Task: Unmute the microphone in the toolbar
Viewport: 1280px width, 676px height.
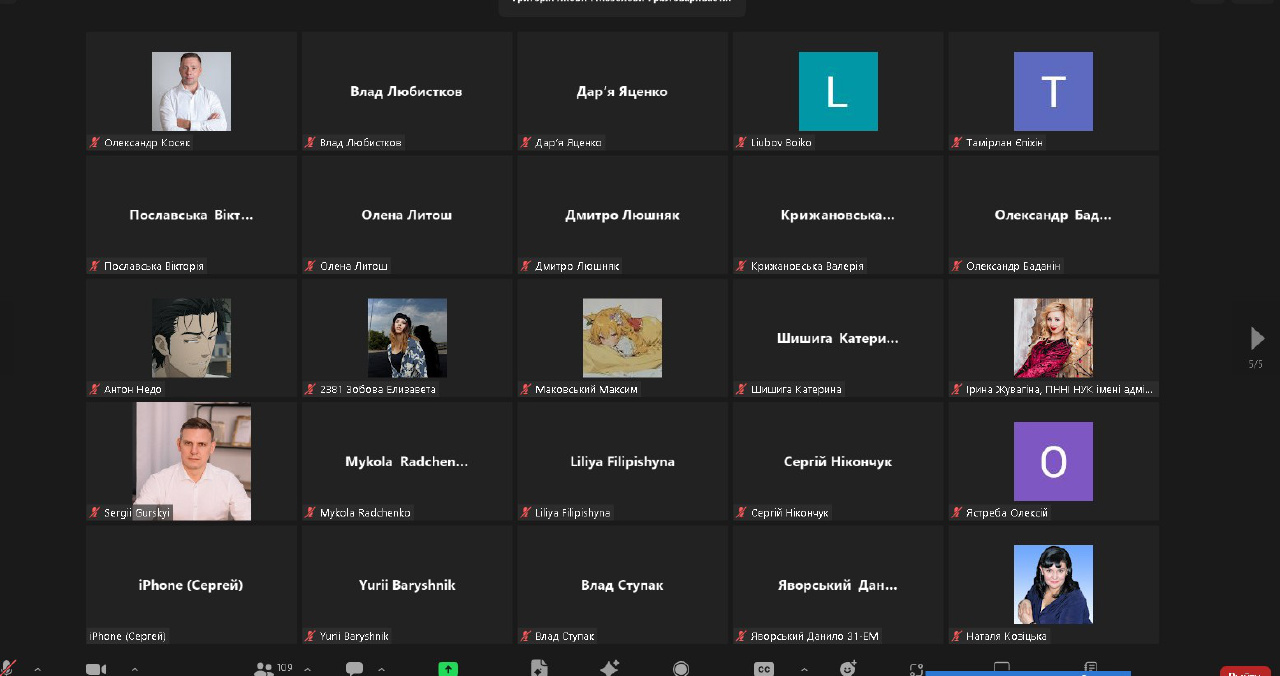Action: tap(9, 668)
